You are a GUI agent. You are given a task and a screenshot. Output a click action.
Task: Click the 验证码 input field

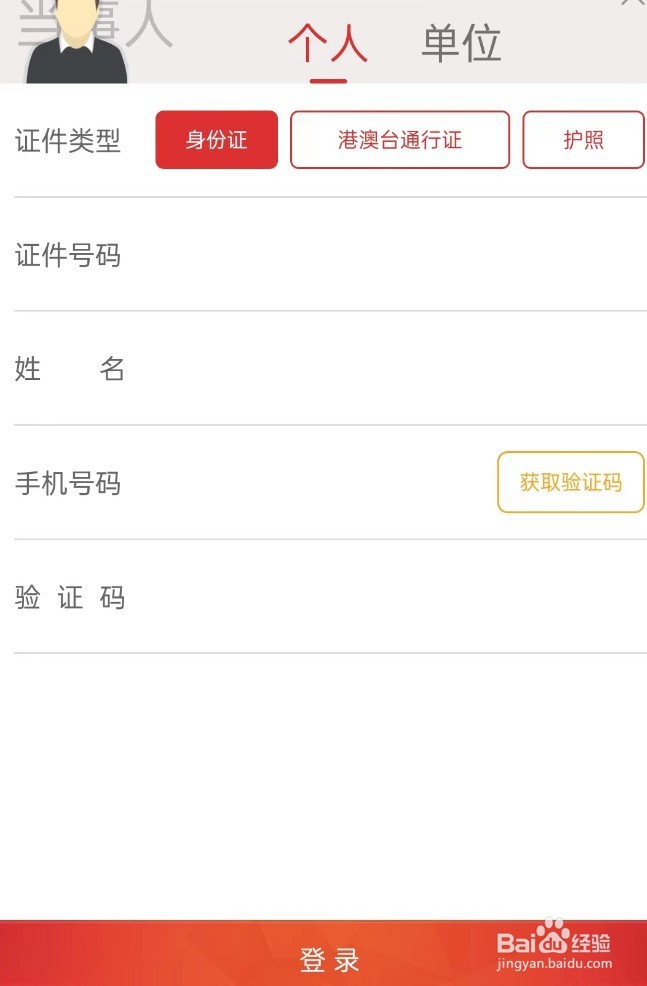[x=380, y=598]
